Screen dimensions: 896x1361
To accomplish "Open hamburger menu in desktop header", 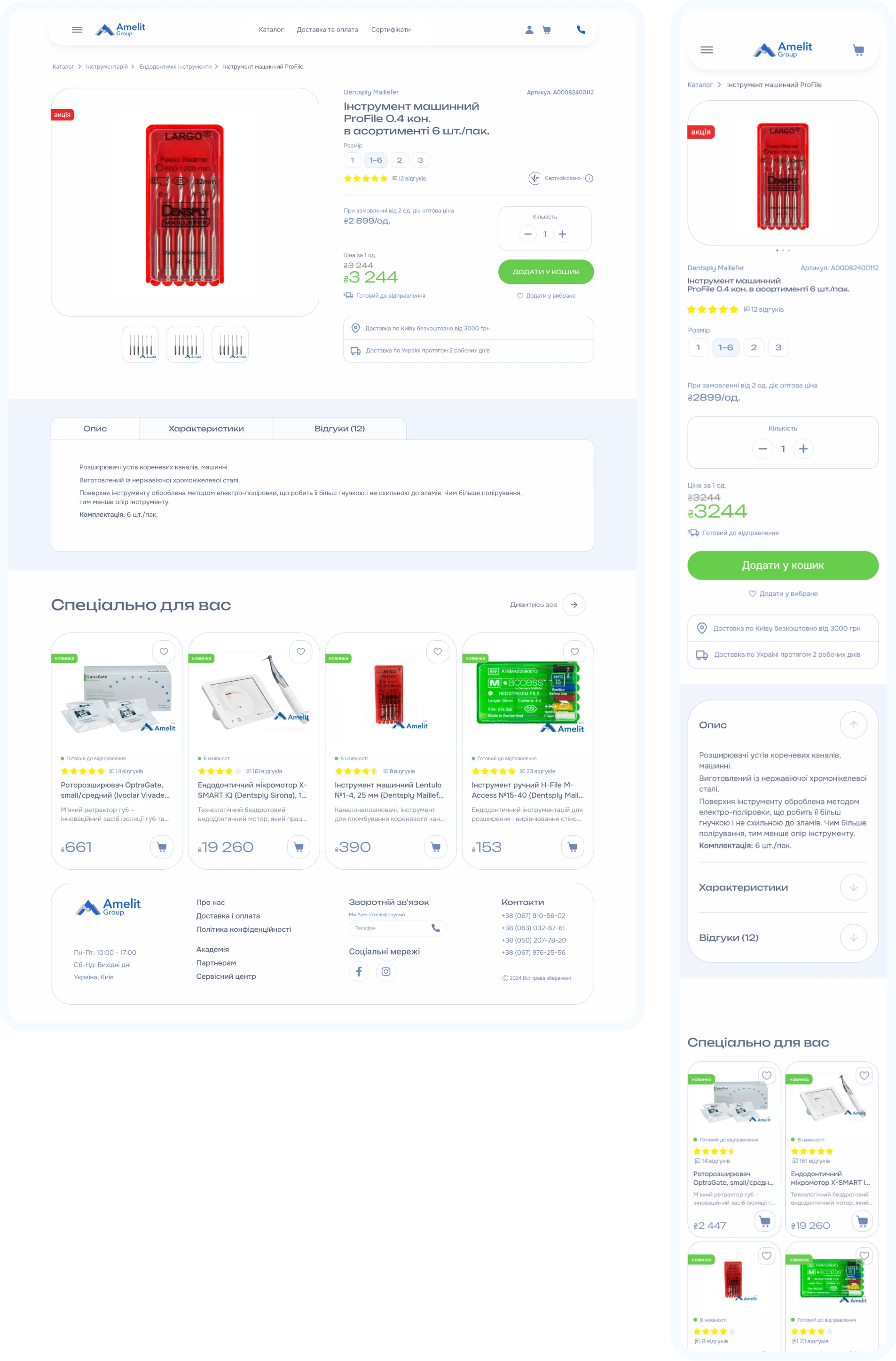I will [77, 30].
